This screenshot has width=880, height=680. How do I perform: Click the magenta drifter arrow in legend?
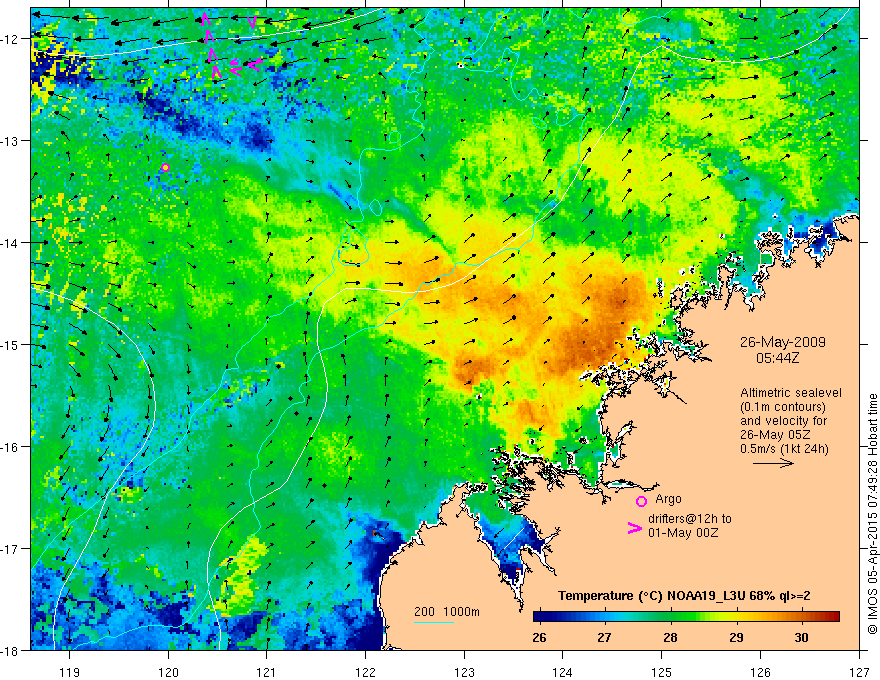[635, 528]
